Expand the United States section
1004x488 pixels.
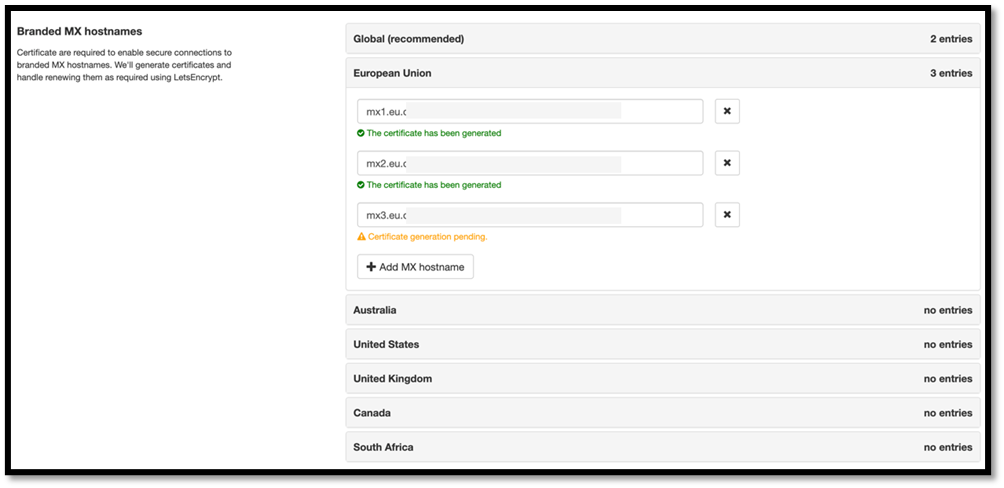coord(663,345)
